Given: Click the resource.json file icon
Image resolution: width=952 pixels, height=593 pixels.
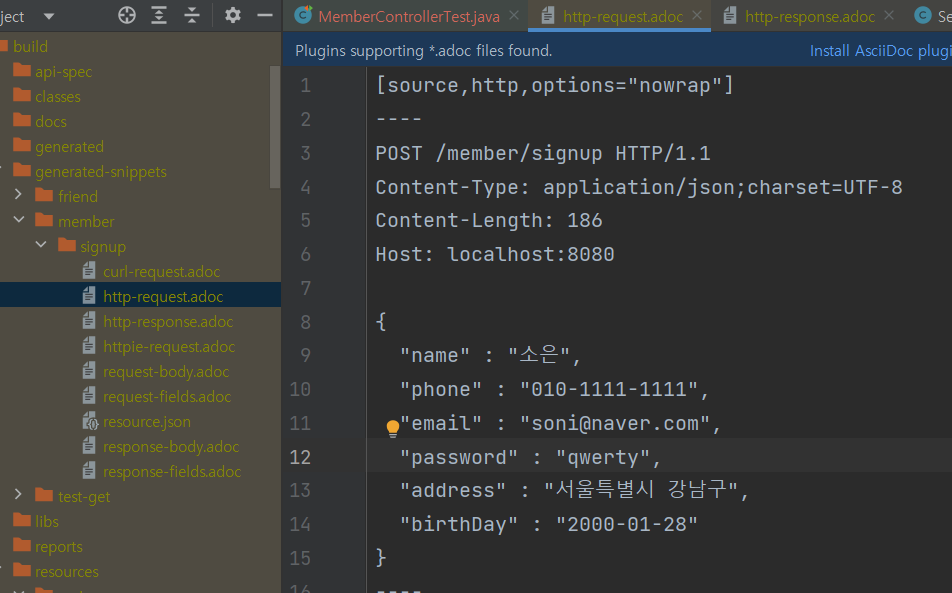Looking at the screenshot, I should (90, 421).
